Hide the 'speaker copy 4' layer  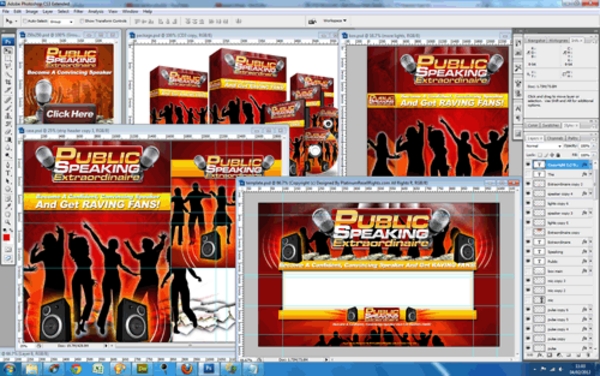pyautogui.click(x=528, y=194)
